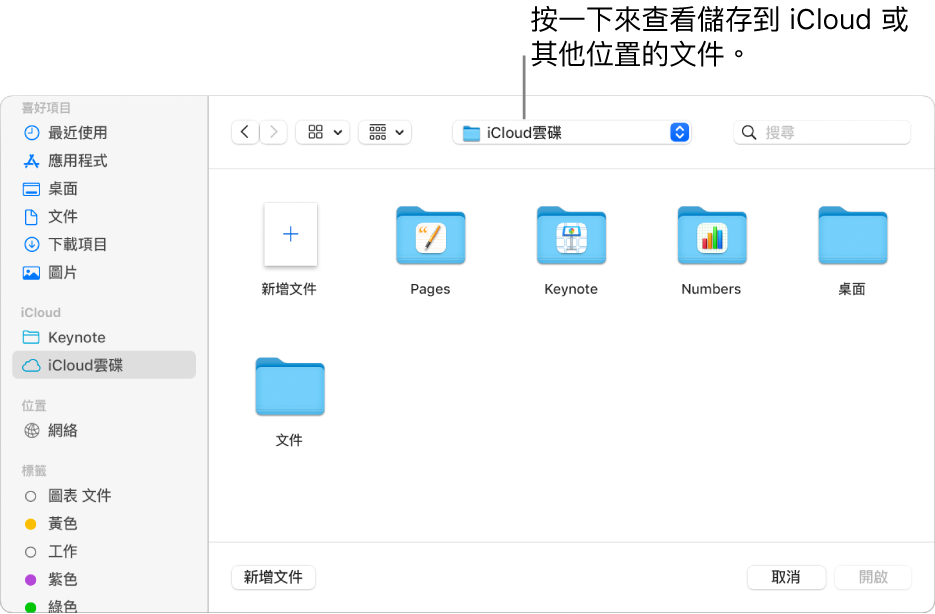Click the iCloud section header in sidebar
Viewport: 935px width, 614px height.
pyautogui.click(x=41, y=312)
